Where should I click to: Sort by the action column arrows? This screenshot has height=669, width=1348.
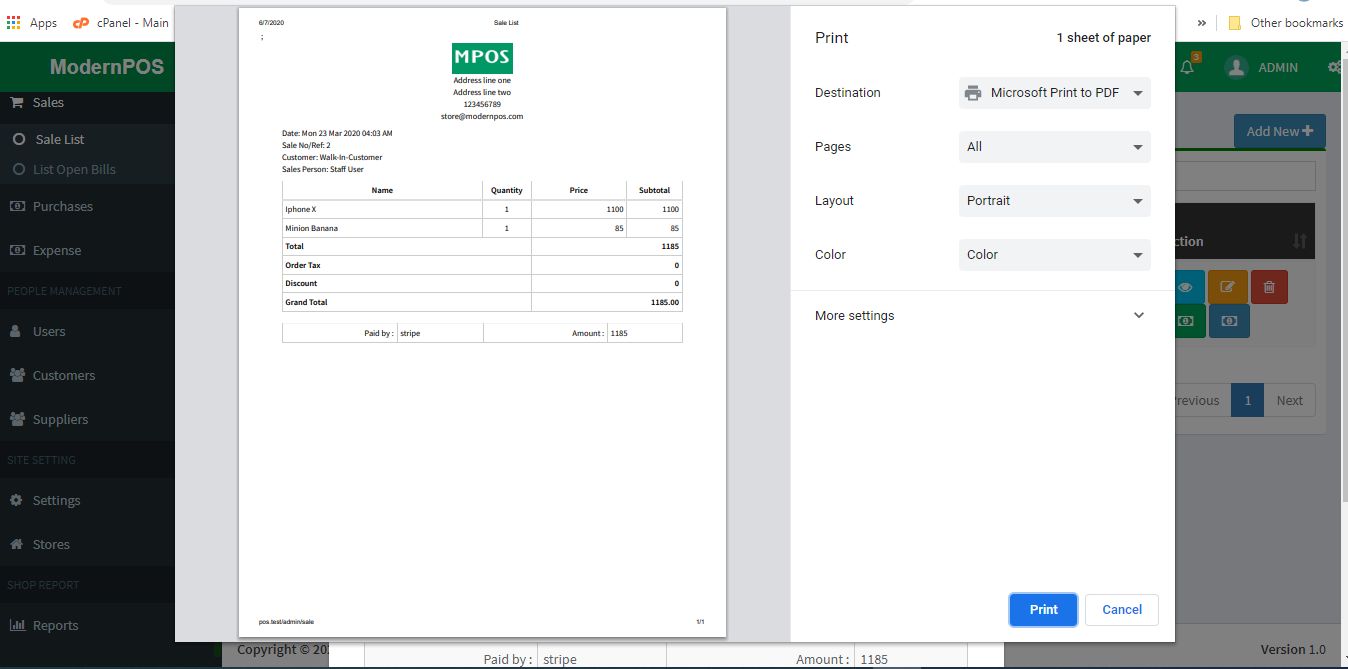[1299, 241]
